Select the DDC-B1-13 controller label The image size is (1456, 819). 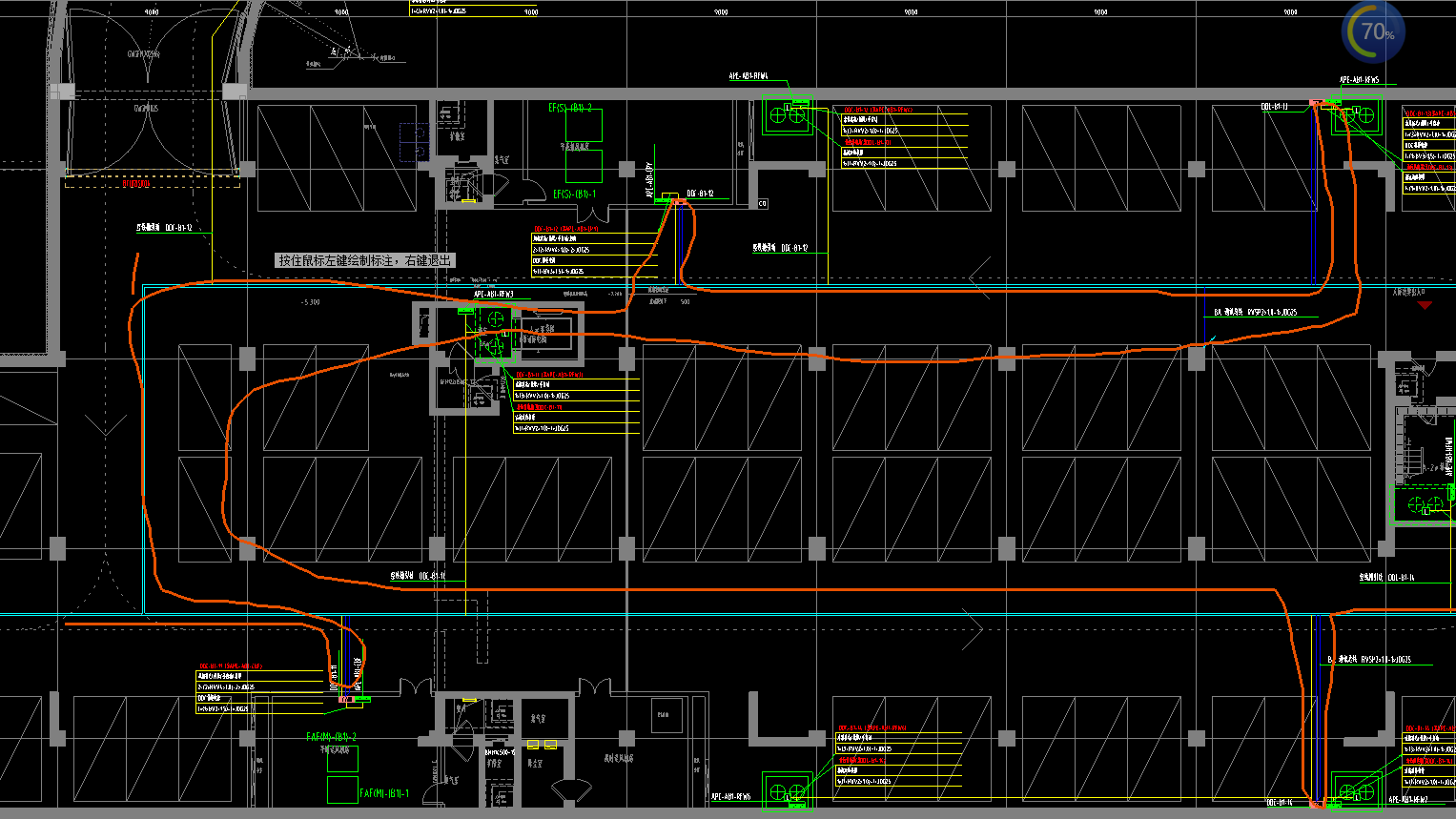coord(1275,107)
